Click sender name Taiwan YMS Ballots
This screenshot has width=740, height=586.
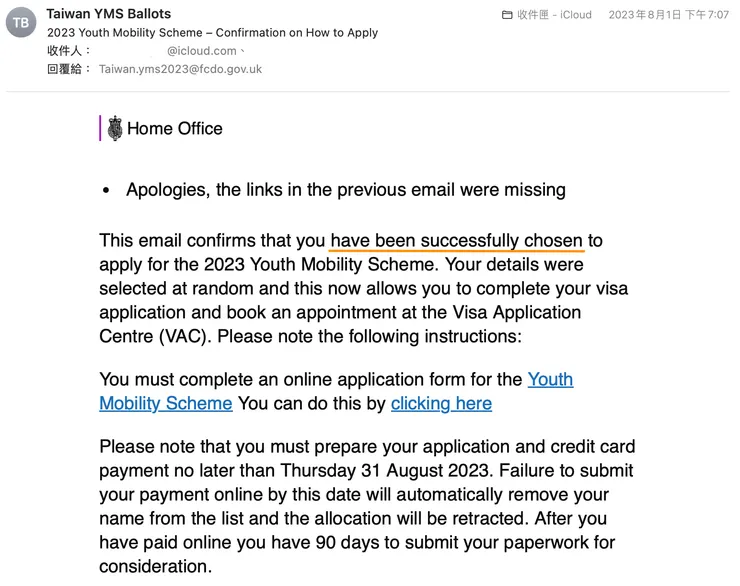108,14
